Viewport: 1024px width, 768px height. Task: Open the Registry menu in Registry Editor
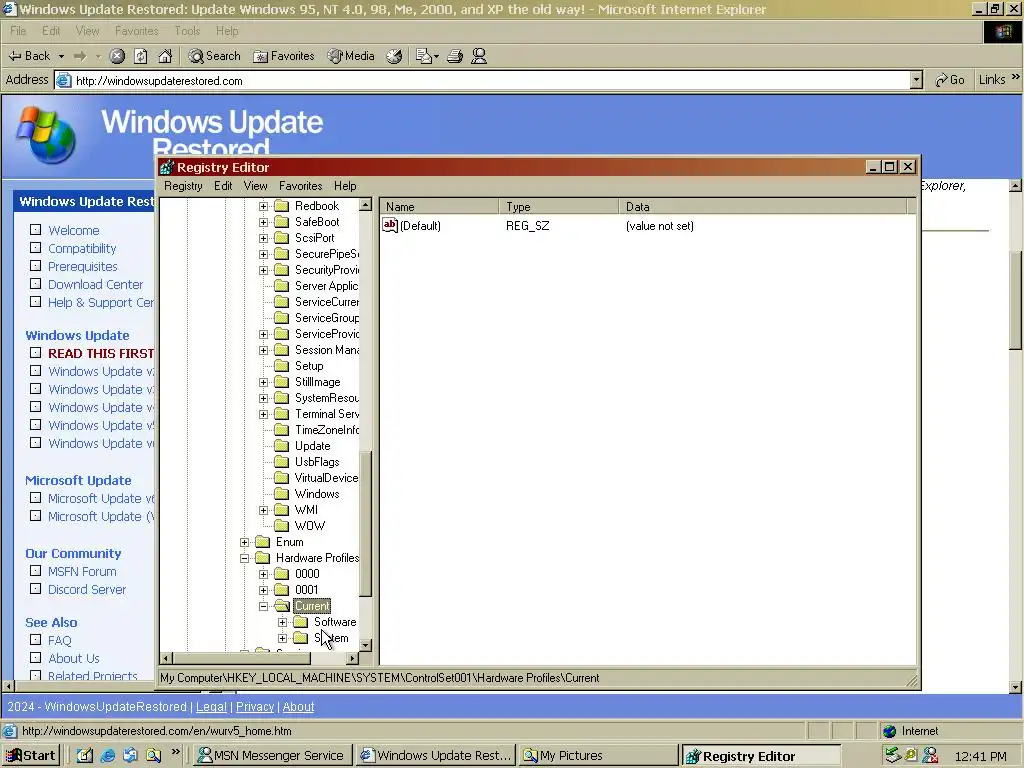pos(184,185)
